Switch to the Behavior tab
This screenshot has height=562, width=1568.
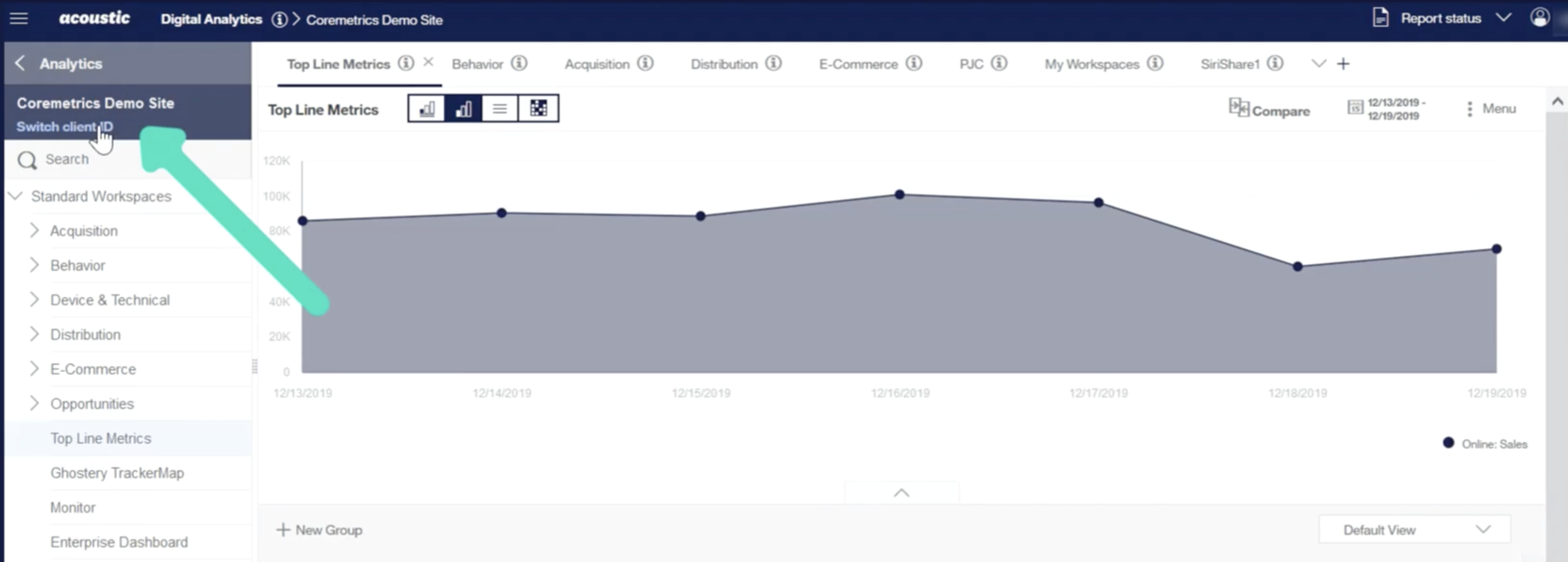coord(477,64)
